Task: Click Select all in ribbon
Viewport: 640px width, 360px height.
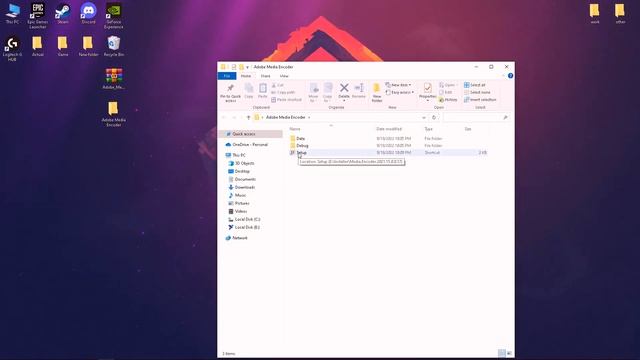Action: (x=475, y=85)
